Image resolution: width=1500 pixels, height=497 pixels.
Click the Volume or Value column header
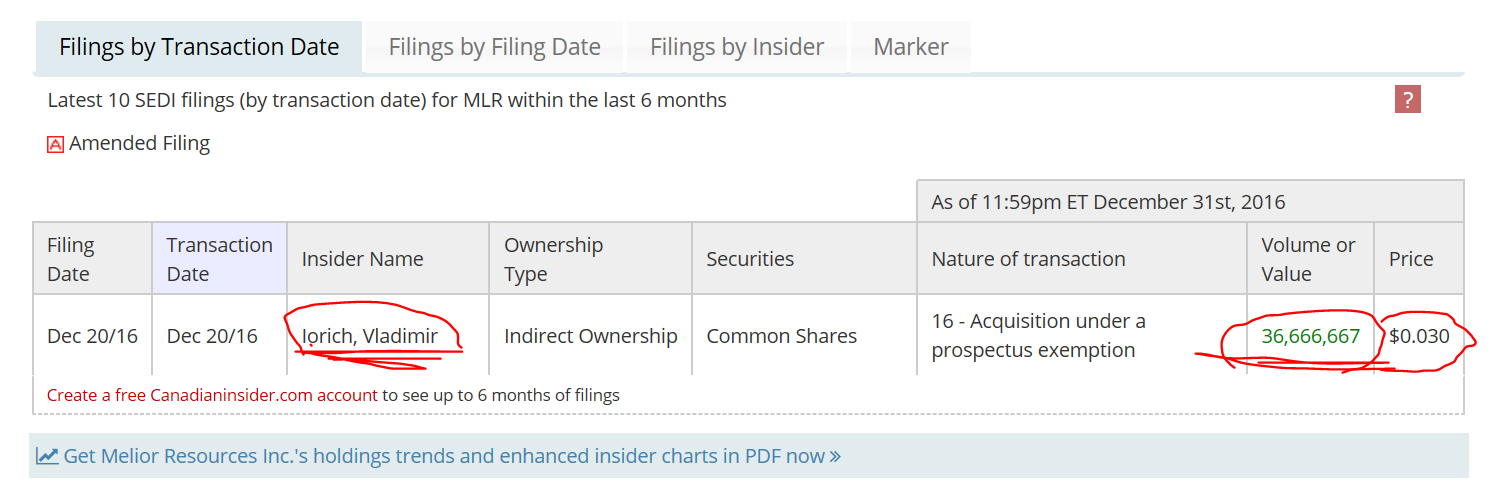tap(1308, 259)
